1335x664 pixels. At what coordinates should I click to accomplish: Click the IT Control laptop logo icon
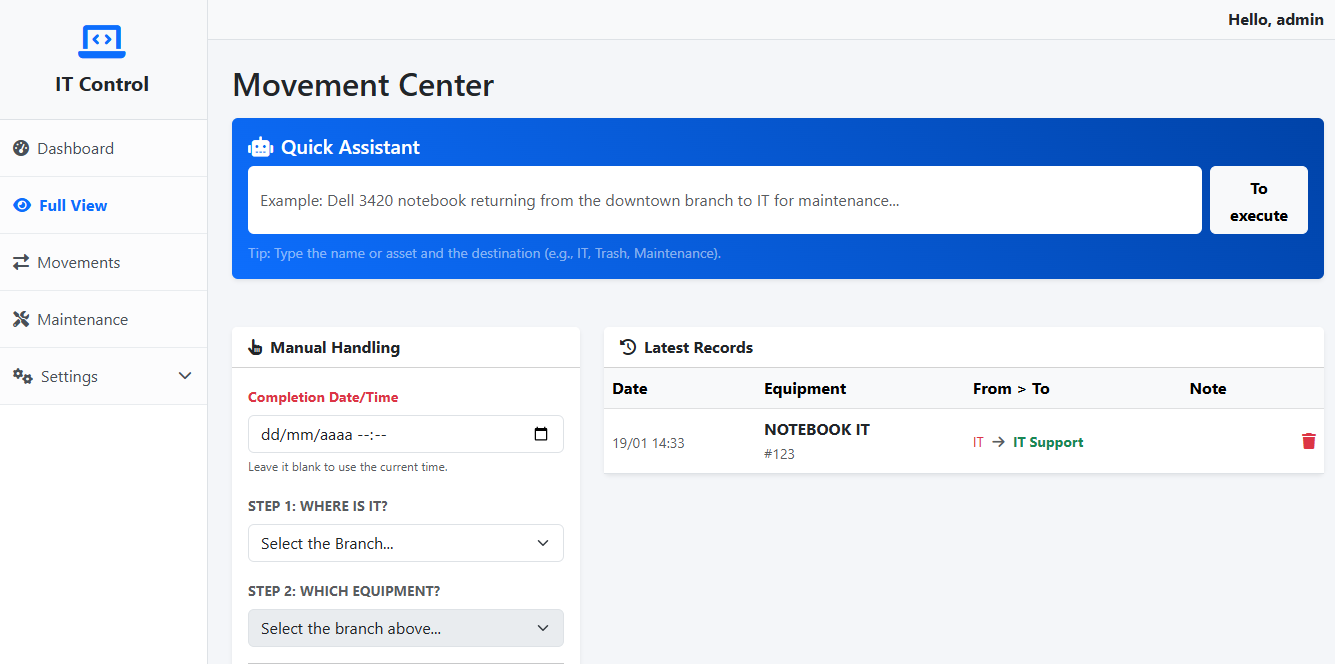[101, 41]
